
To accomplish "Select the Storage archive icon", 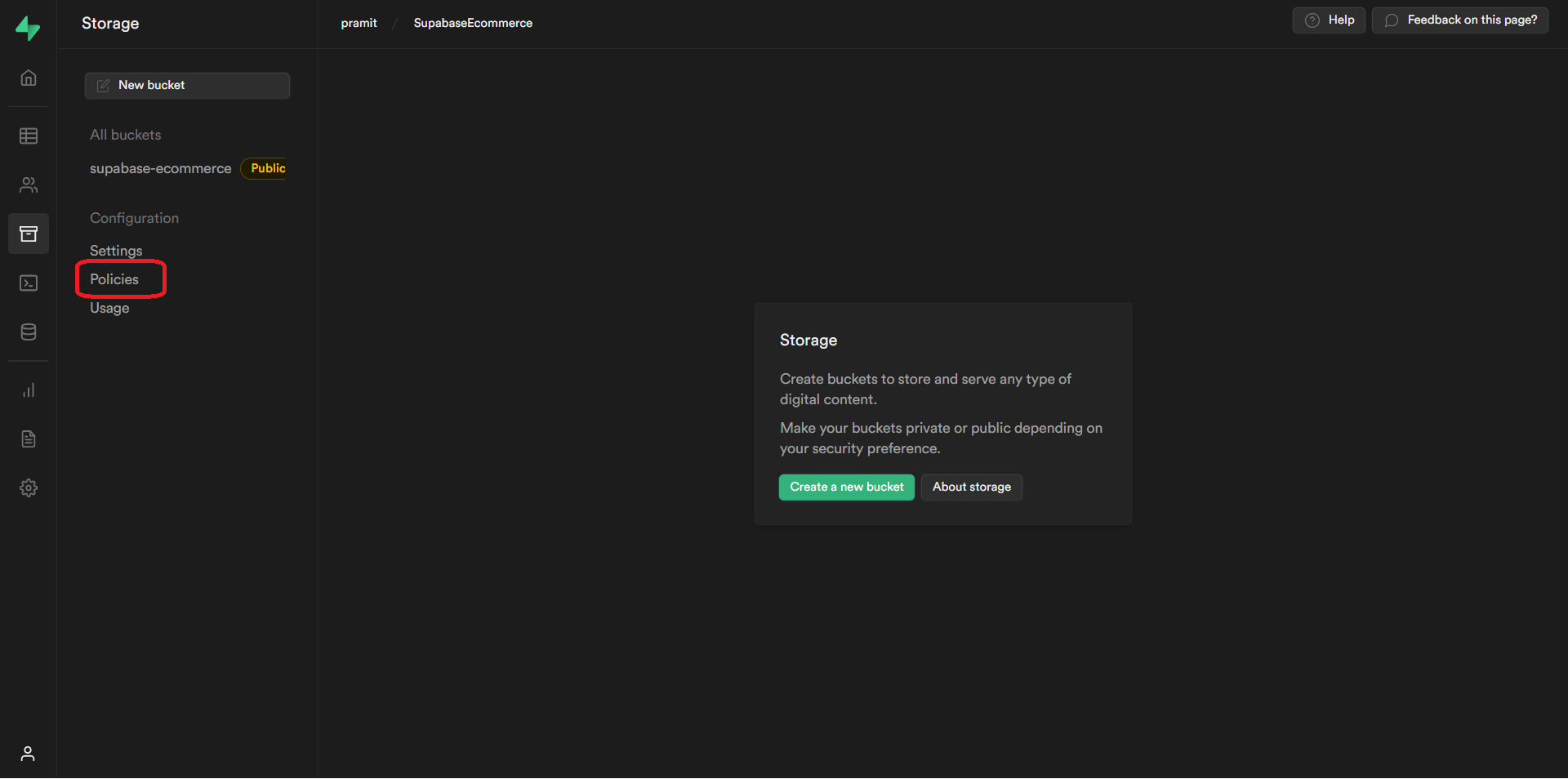I will click(x=29, y=234).
